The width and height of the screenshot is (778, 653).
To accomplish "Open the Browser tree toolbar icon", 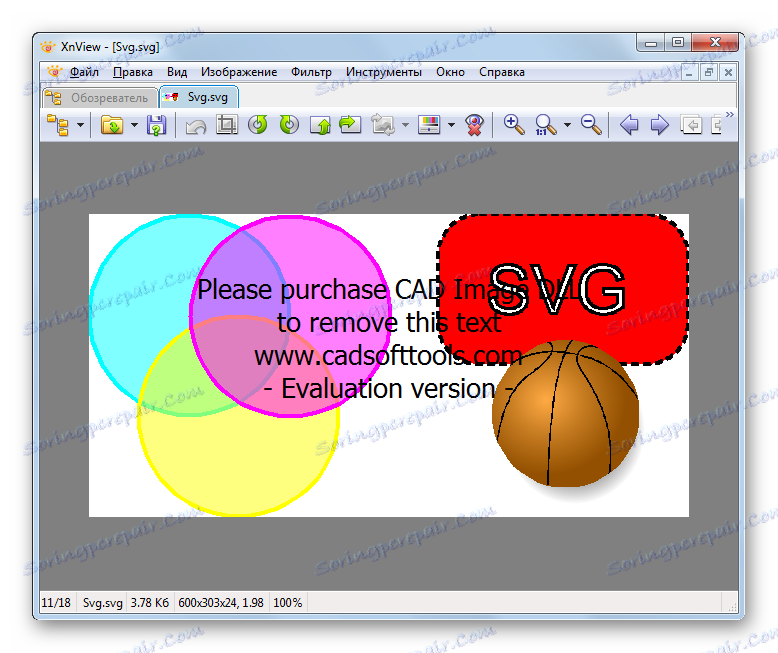I will (x=58, y=125).
